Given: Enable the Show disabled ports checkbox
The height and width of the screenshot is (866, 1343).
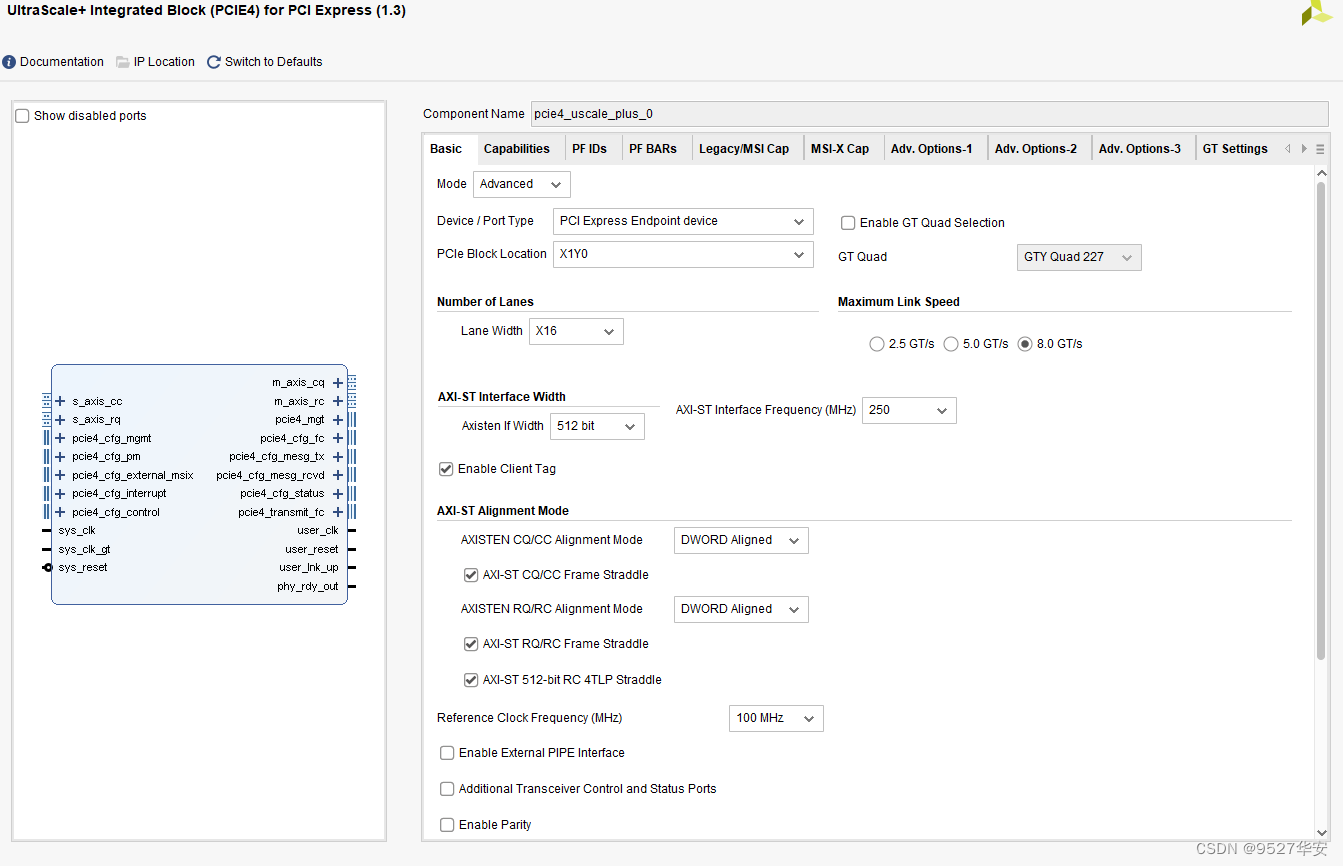Looking at the screenshot, I should click(23, 116).
